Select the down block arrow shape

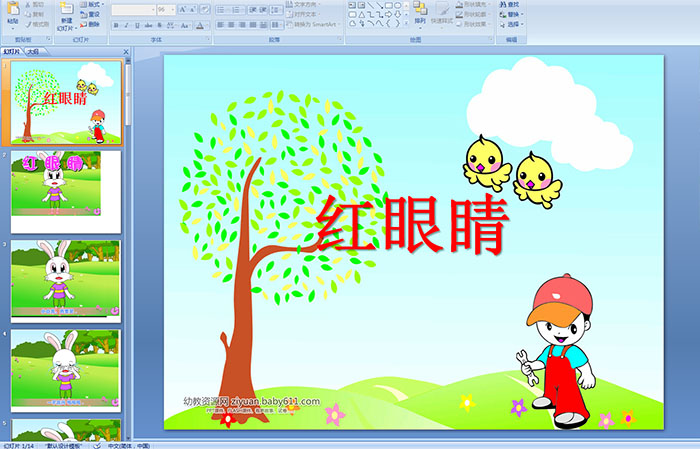tap(397, 15)
